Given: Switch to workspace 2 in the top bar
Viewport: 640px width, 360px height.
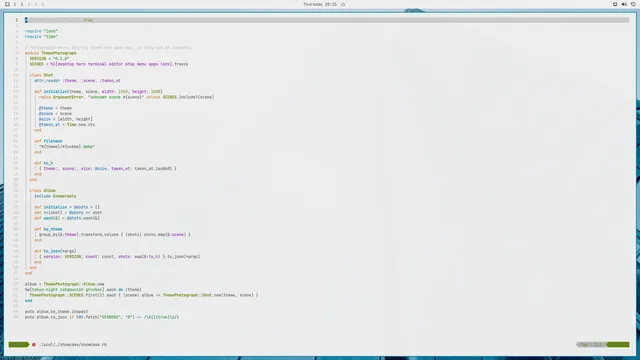Looking at the screenshot, I should pos(22,4).
